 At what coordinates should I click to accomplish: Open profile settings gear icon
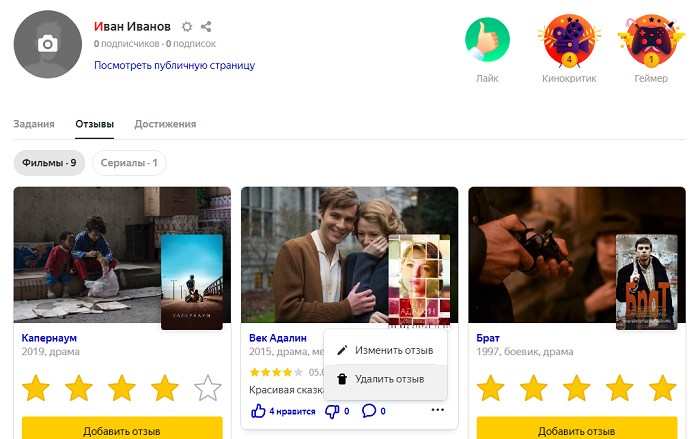coord(187,27)
